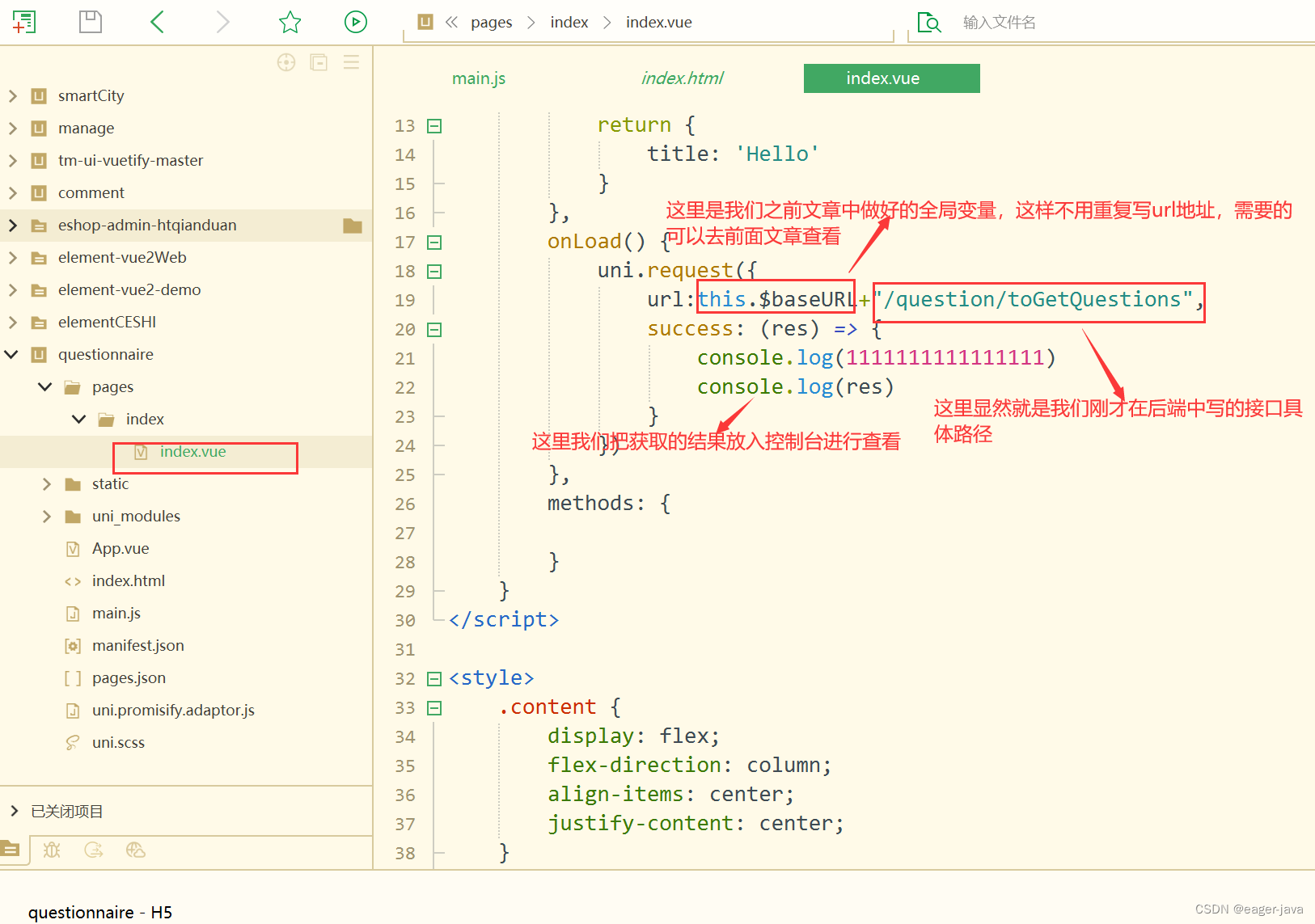Click the run play icon
Image resolution: width=1315 pixels, height=924 pixels.
tap(356, 22)
